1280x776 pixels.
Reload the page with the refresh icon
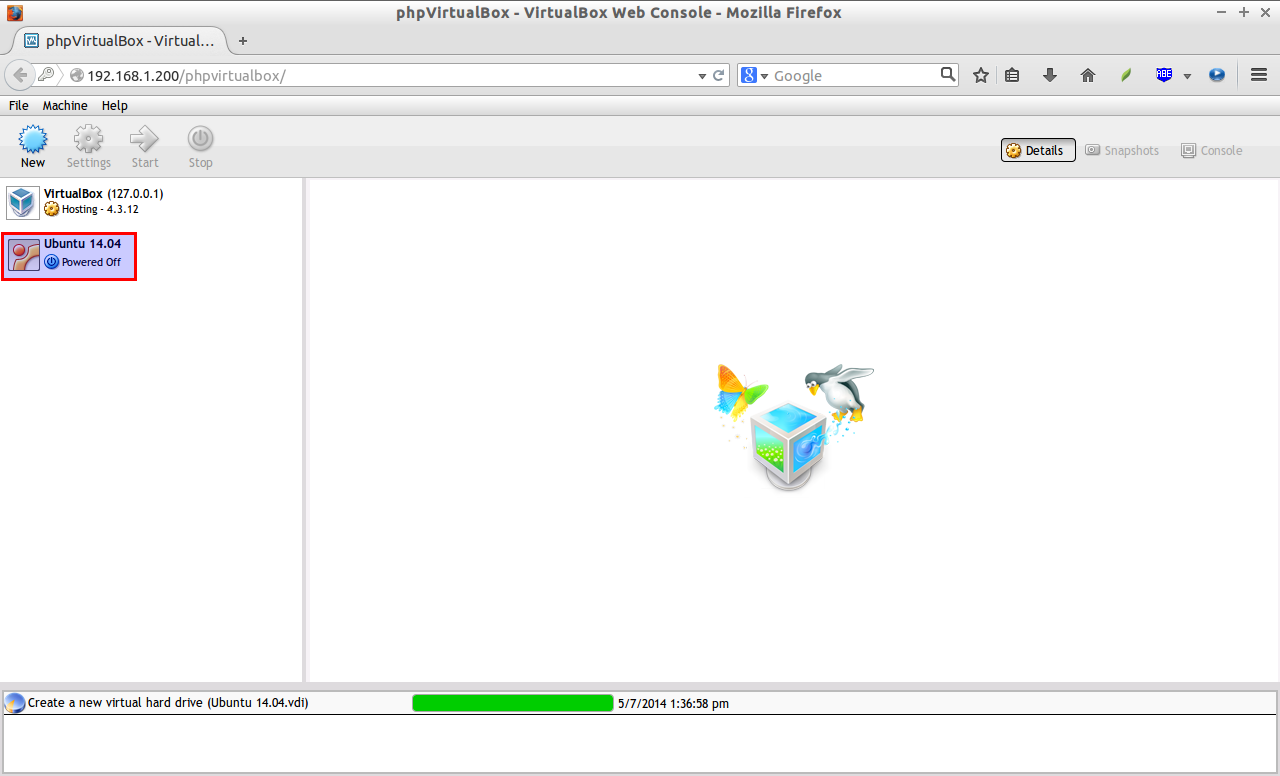pyautogui.click(x=718, y=75)
